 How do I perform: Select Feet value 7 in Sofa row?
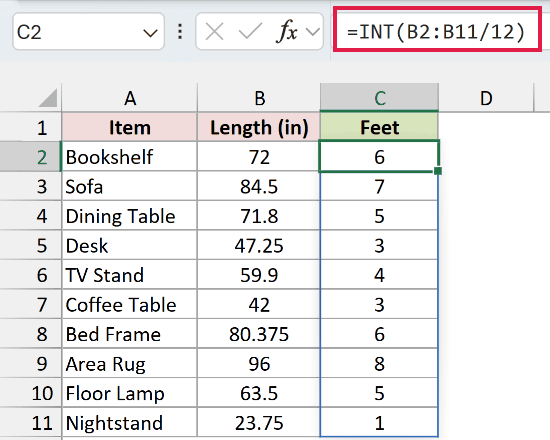(379, 186)
